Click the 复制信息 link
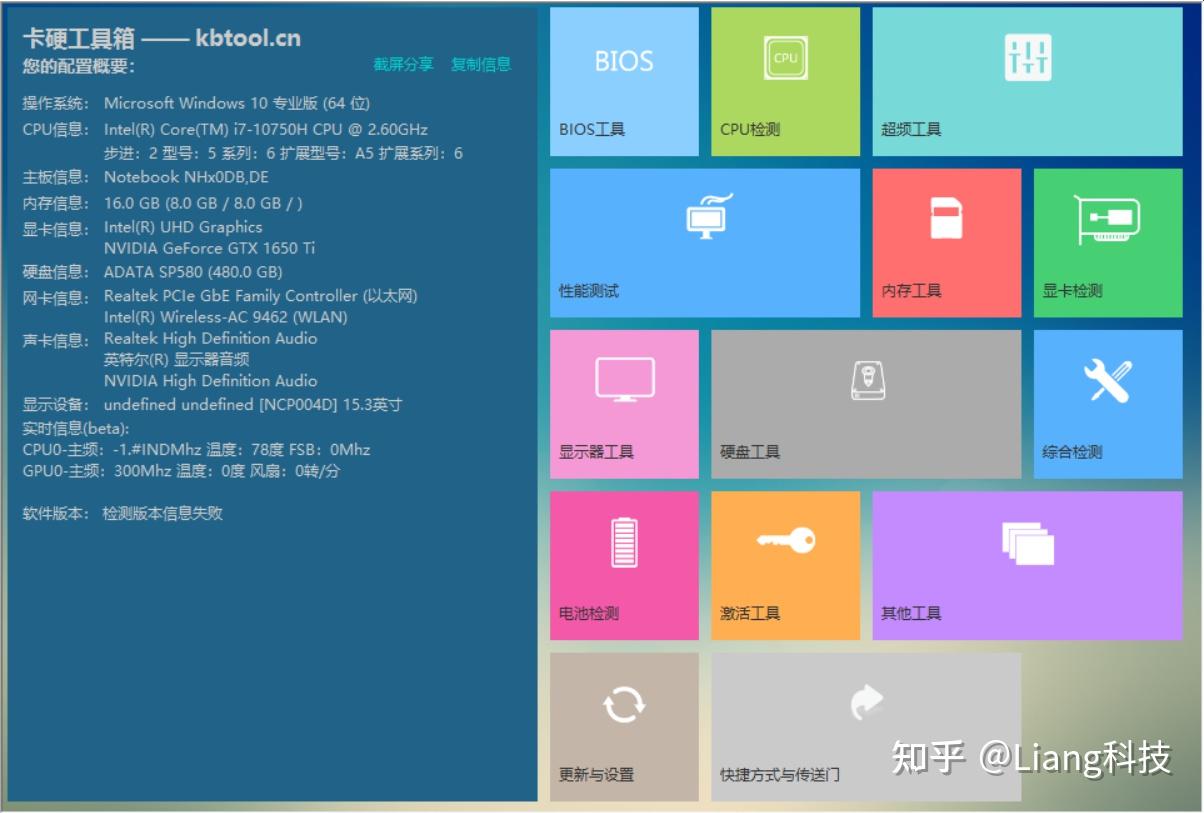The height and width of the screenshot is (813, 1204). (481, 64)
